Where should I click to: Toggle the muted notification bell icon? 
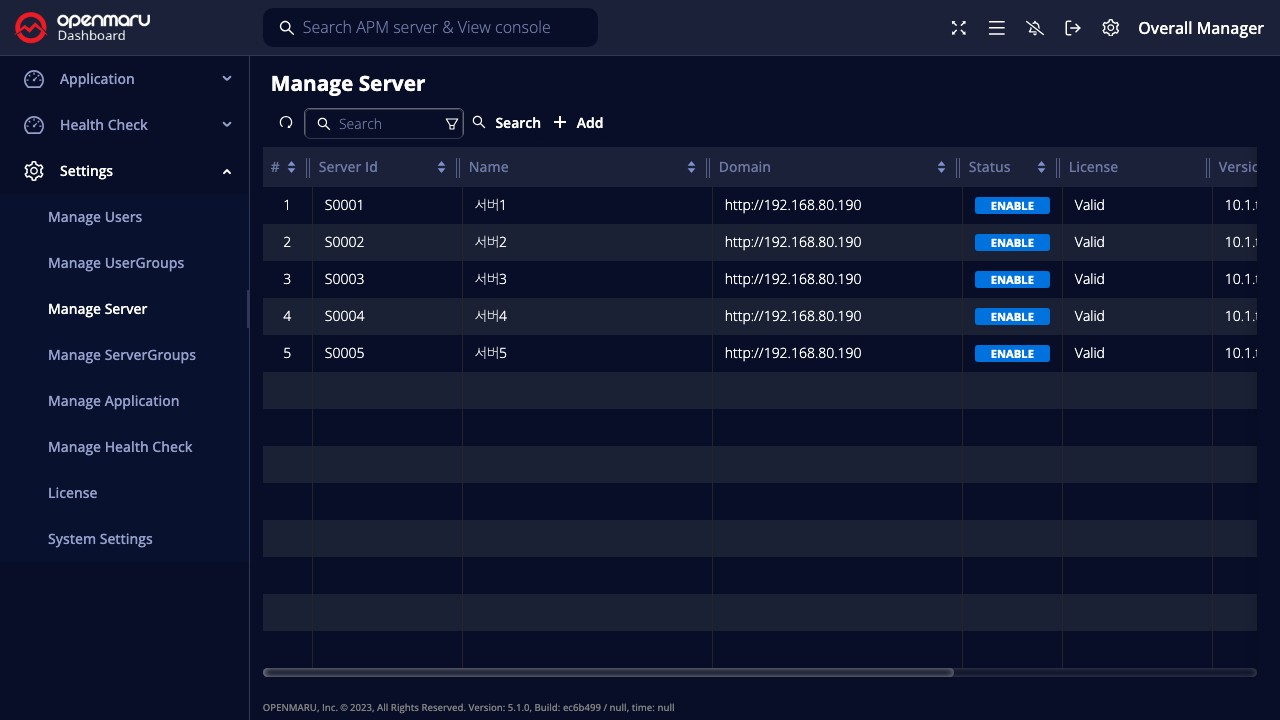[1035, 28]
